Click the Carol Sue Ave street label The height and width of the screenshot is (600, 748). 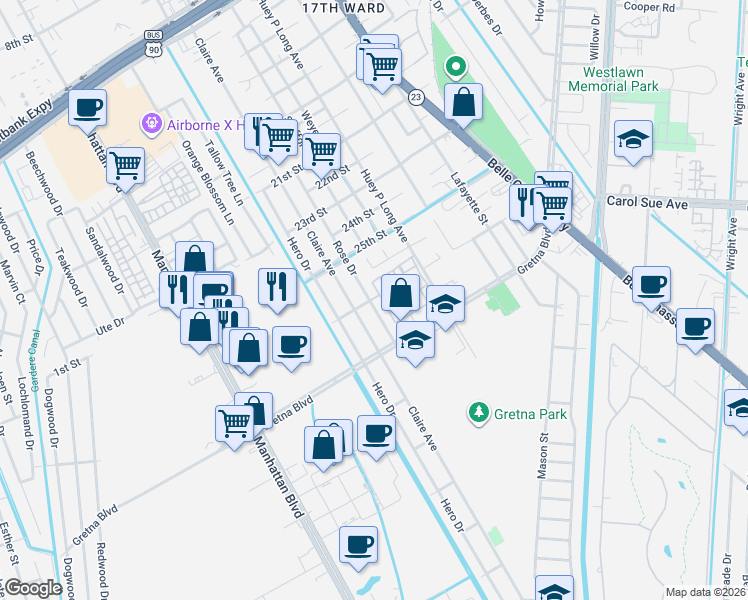647,203
